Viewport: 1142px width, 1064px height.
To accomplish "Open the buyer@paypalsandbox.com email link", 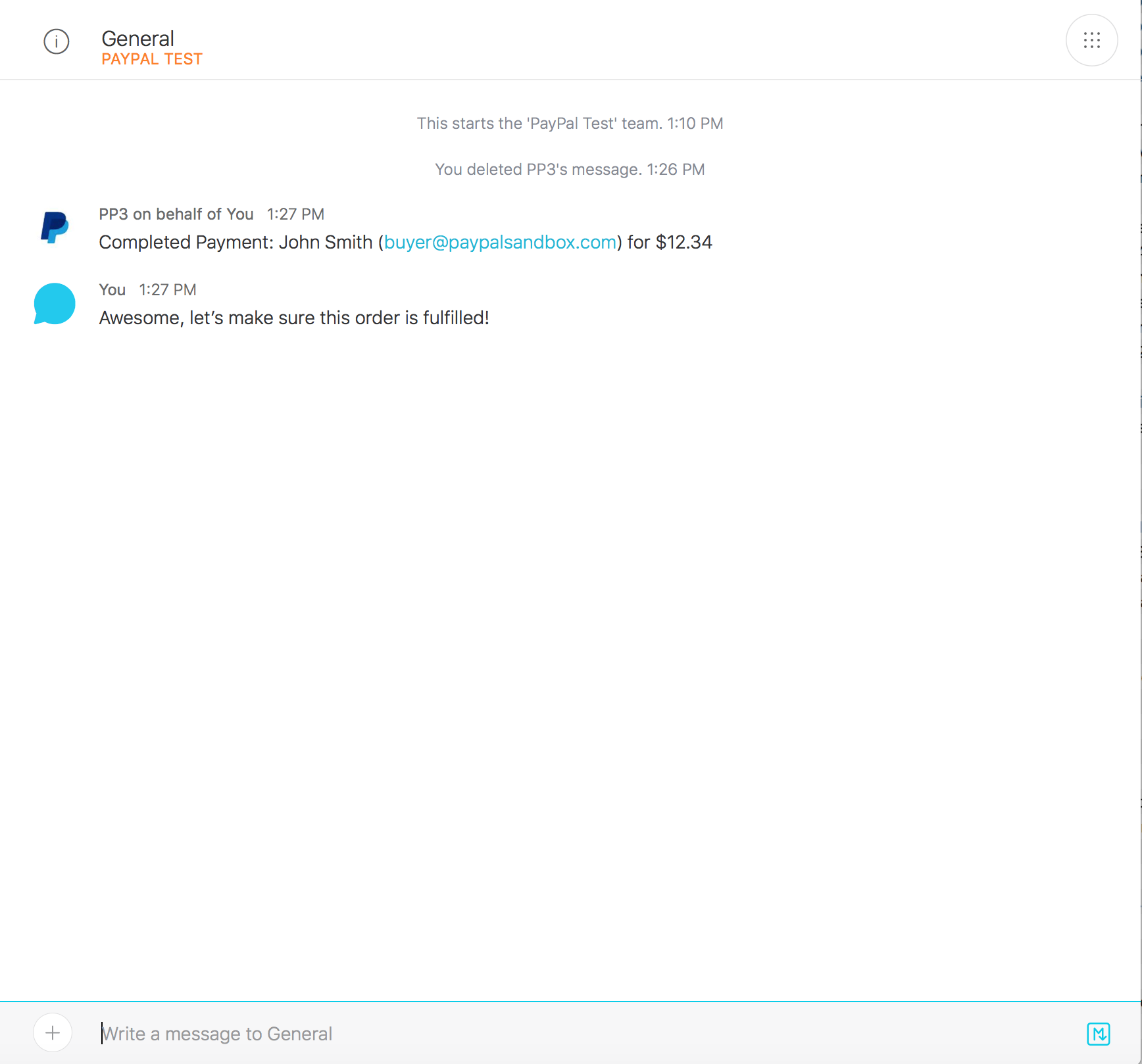I will click(x=500, y=243).
